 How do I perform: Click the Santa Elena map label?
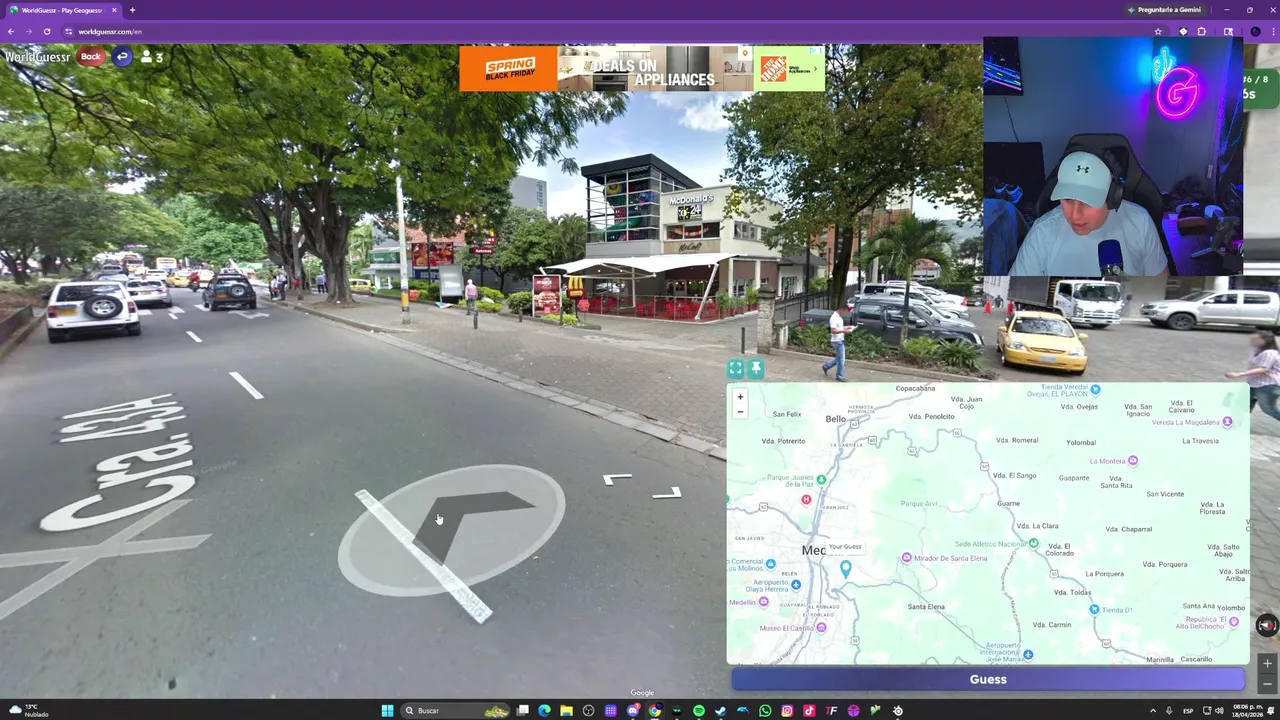(x=926, y=607)
